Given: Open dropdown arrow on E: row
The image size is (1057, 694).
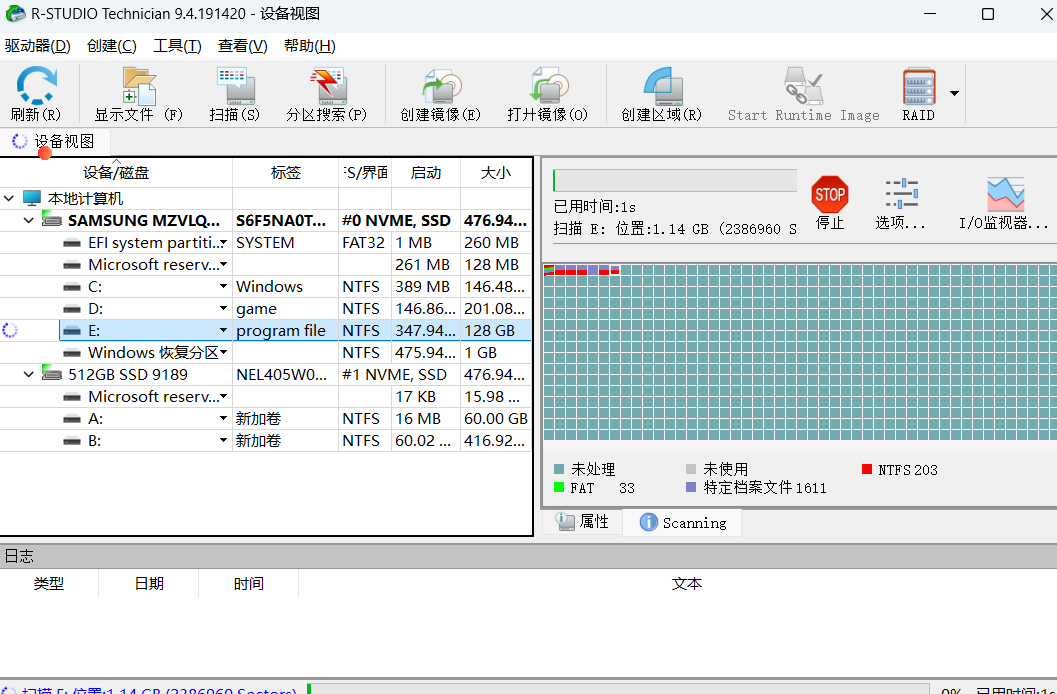Looking at the screenshot, I should (223, 330).
